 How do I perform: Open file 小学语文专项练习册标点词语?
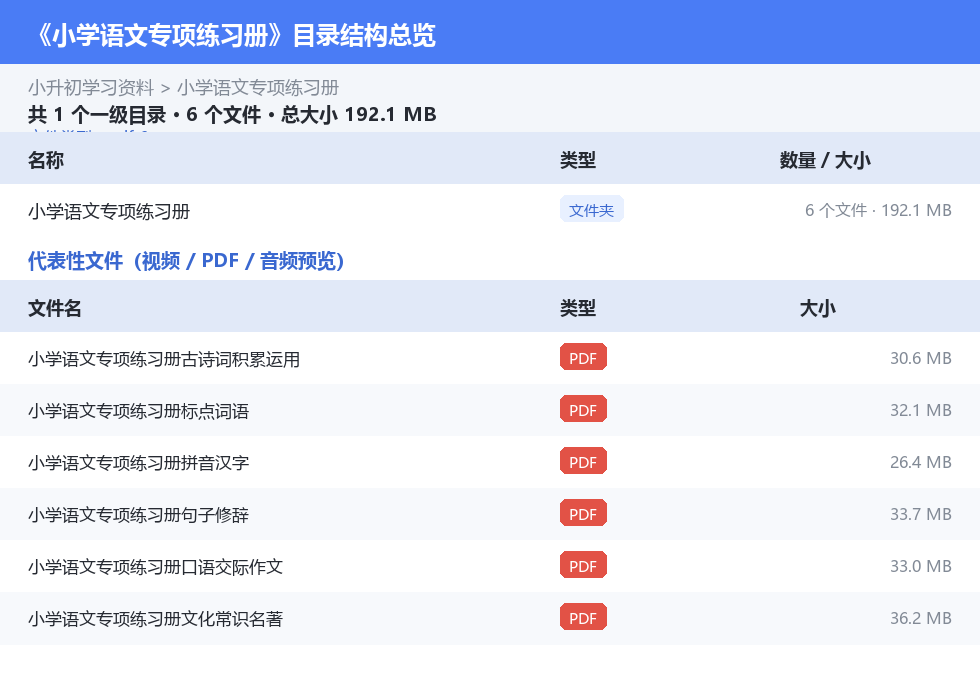click(138, 411)
